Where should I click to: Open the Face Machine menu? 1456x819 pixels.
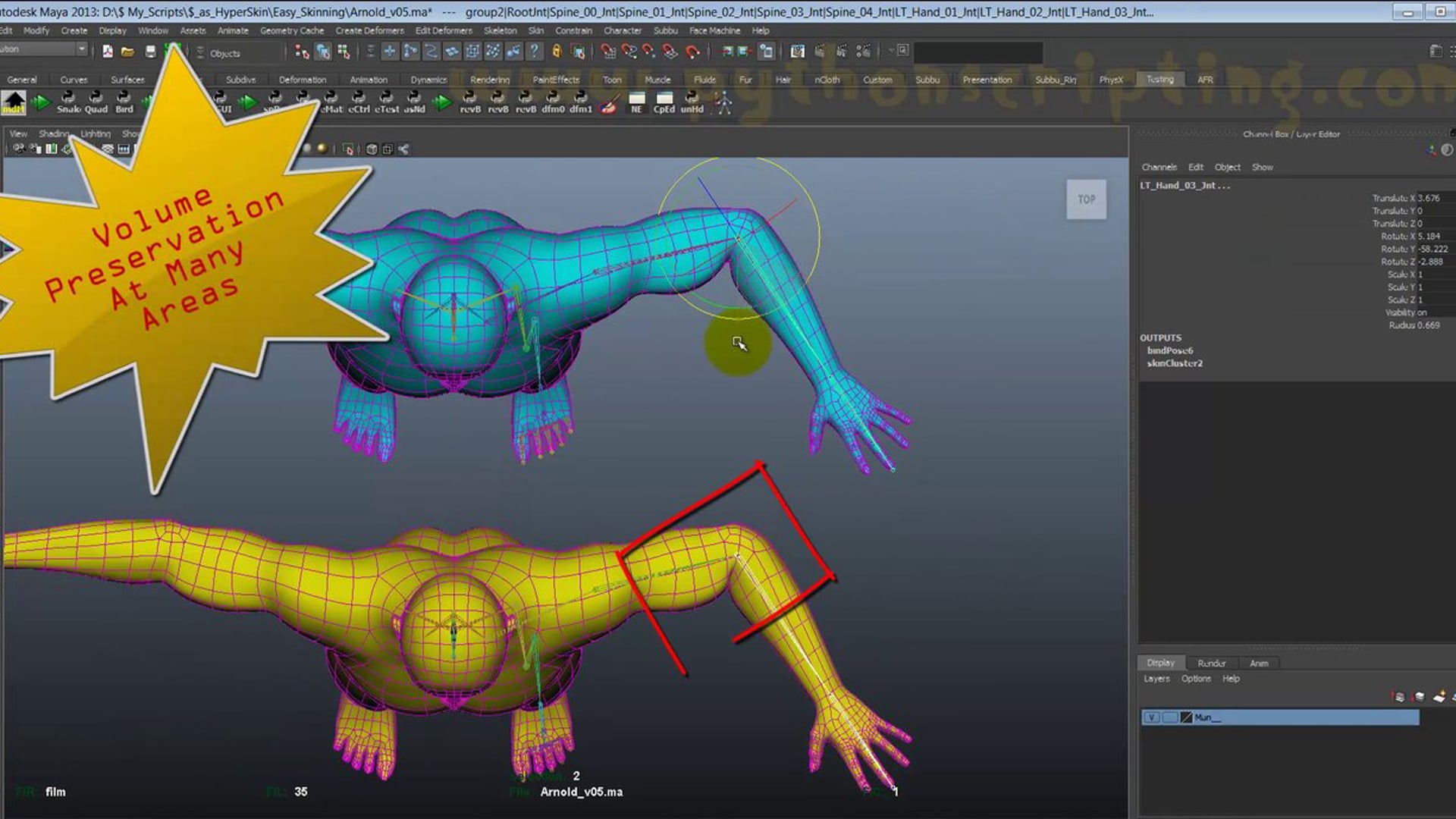pyautogui.click(x=714, y=31)
